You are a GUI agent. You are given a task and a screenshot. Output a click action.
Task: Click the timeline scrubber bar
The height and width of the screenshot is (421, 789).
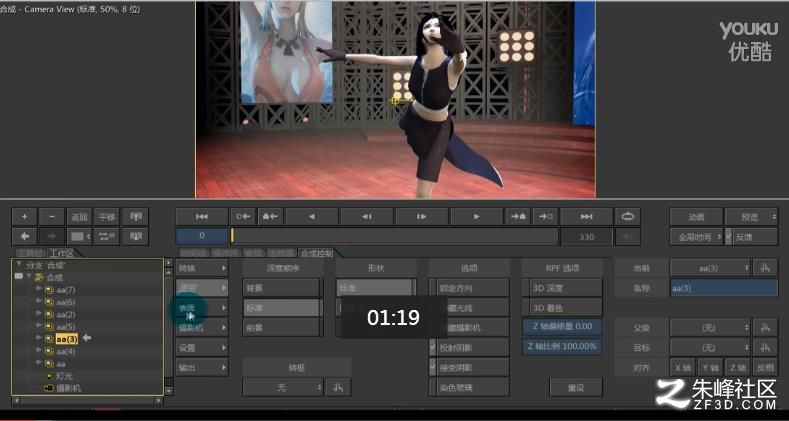394,236
